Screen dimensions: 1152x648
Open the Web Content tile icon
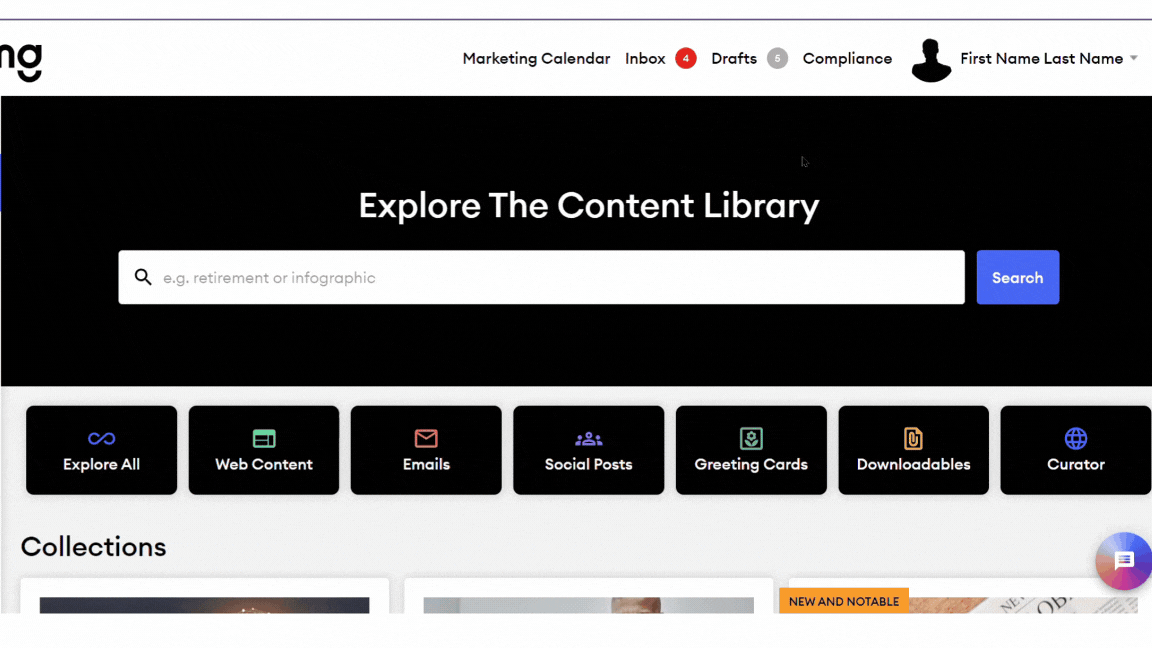click(x=264, y=438)
